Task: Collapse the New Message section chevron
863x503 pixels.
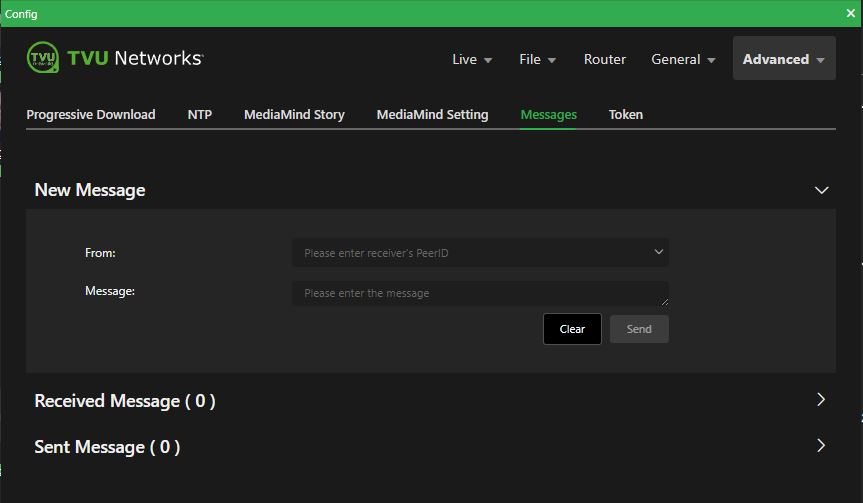Action: coord(821,190)
